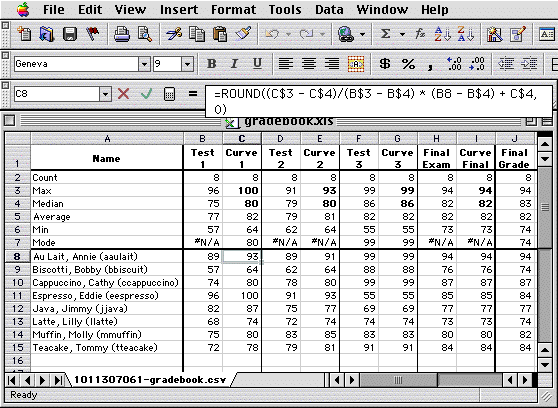Go to first sheet tab arrow
This screenshot has width=558, height=408.
(x=12, y=380)
